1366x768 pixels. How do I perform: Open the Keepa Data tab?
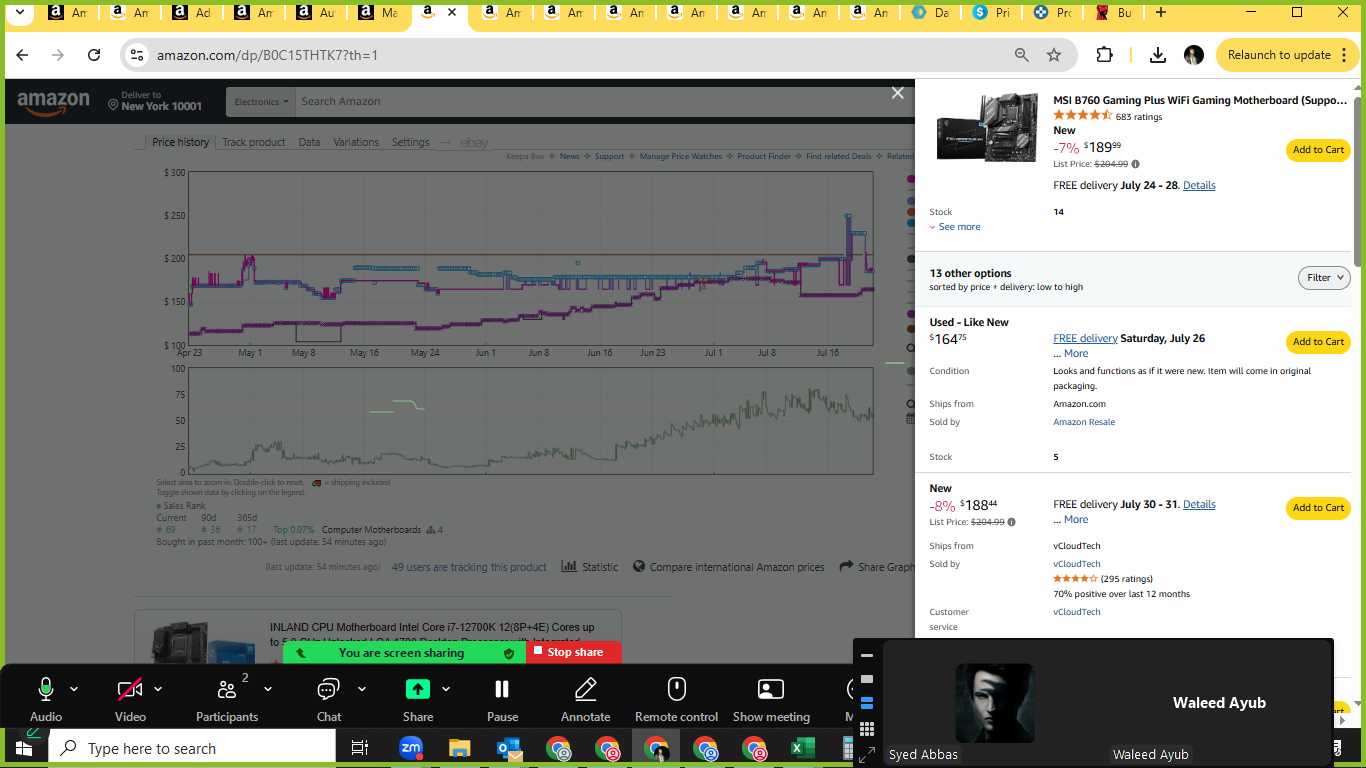[x=309, y=142]
